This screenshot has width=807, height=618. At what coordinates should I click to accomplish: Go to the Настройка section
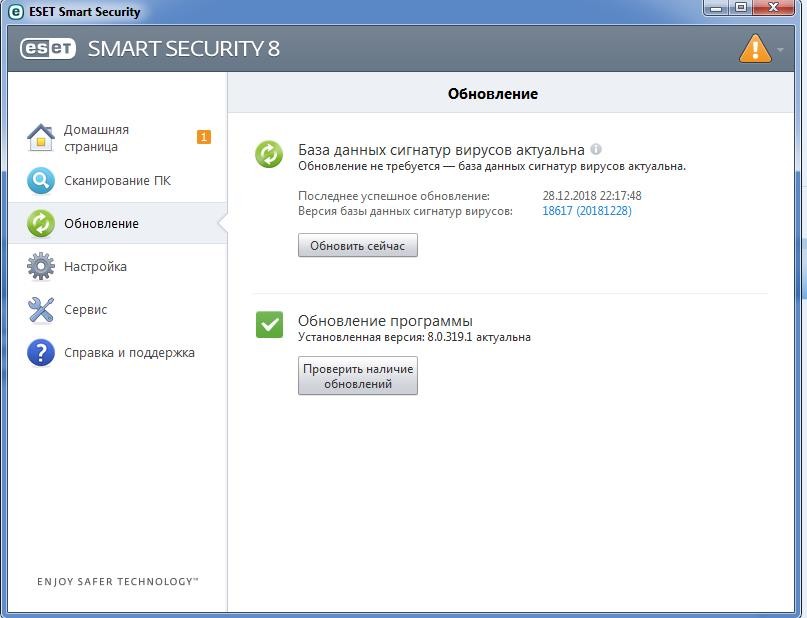coord(95,267)
